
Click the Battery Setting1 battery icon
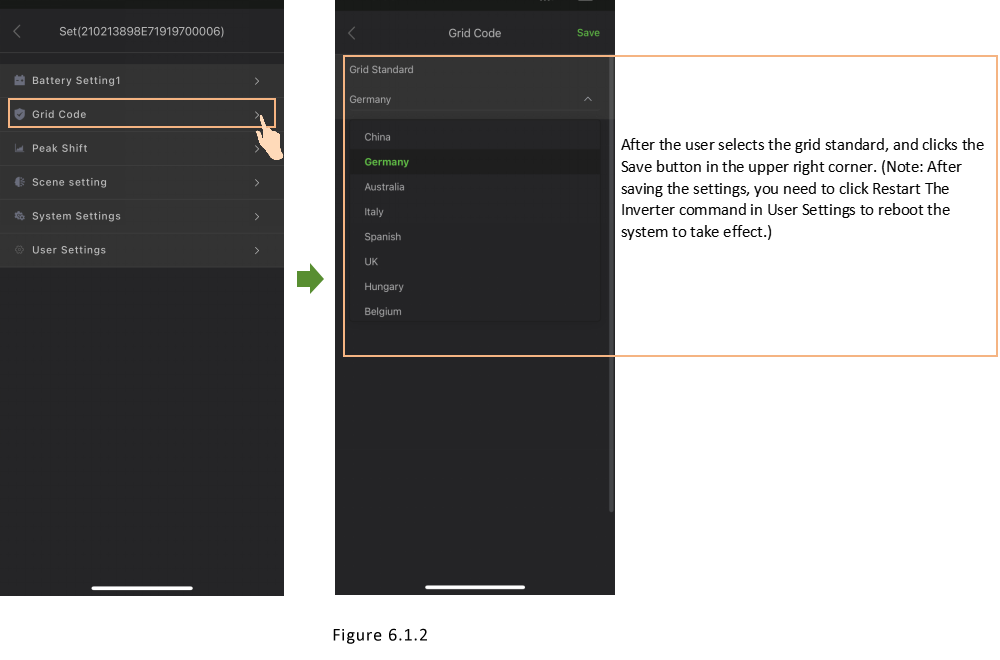(x=19, y=80)
